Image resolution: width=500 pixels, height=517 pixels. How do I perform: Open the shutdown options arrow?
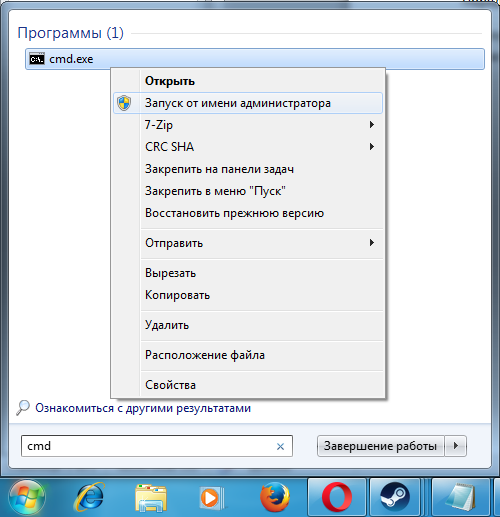456,446
